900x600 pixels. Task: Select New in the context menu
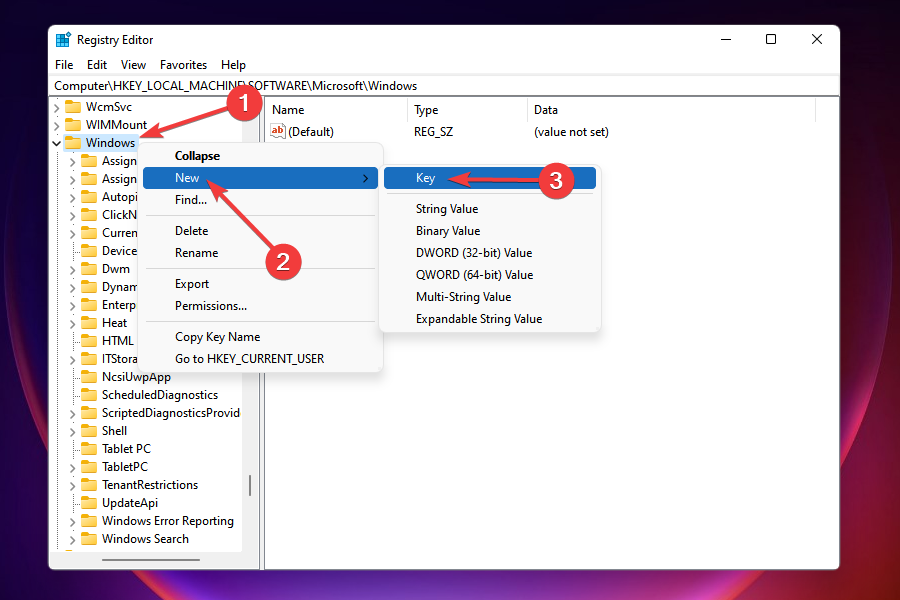(260, 178)
